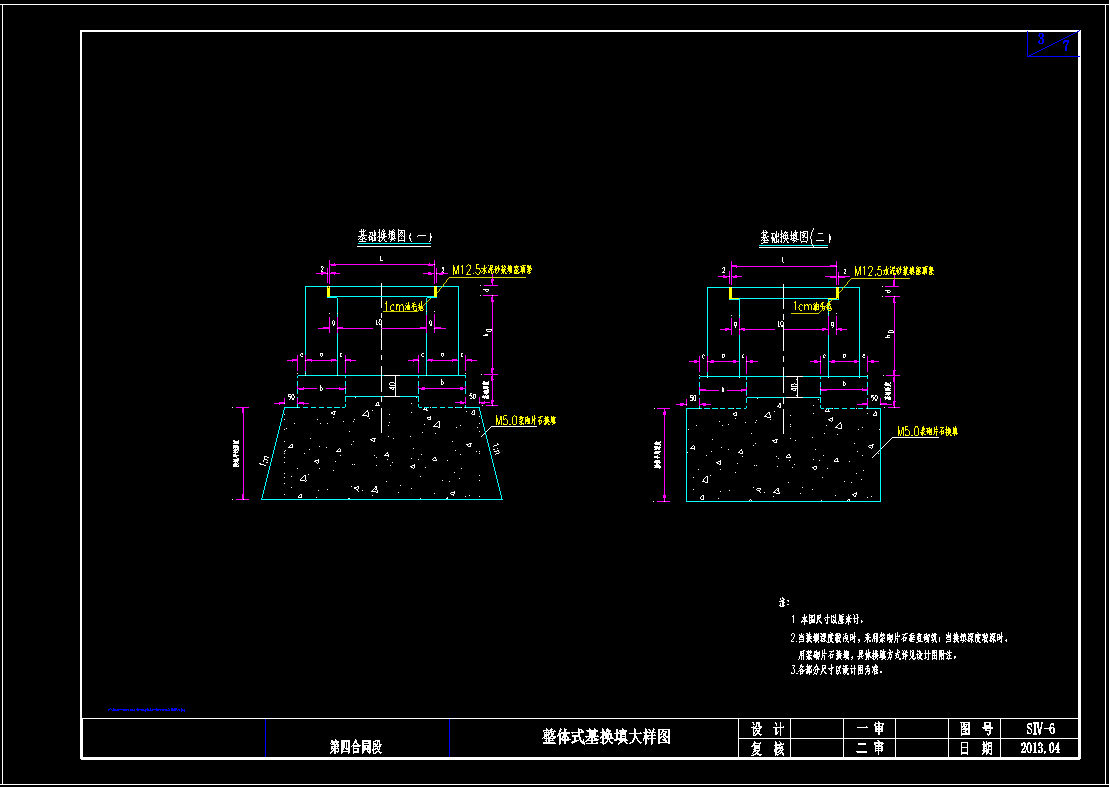Click the "h0" vertical dimension in figure two

(890, 332)
